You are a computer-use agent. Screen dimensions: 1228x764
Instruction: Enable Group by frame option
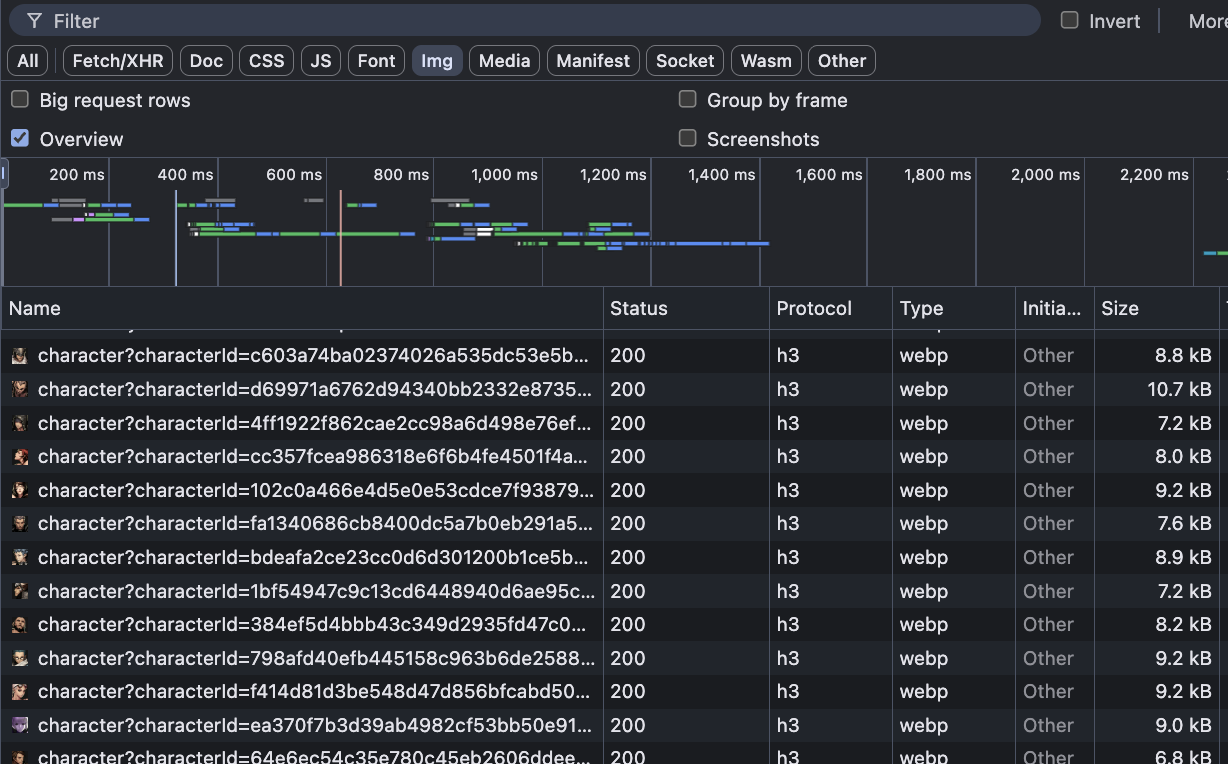point(687,99)
